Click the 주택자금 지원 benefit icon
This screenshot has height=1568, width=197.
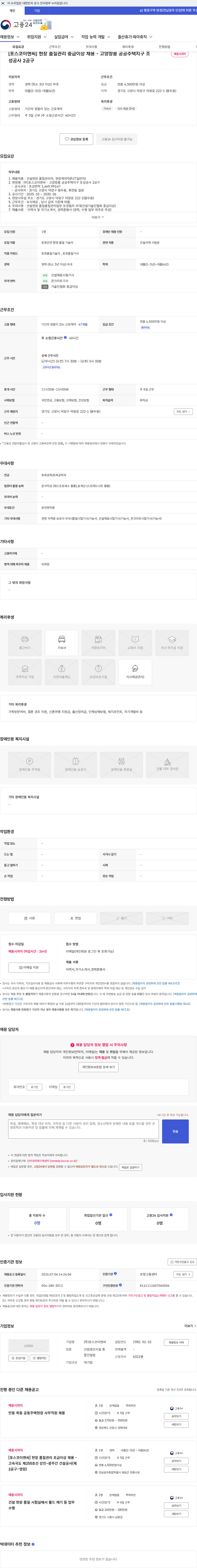coord(25,672)
